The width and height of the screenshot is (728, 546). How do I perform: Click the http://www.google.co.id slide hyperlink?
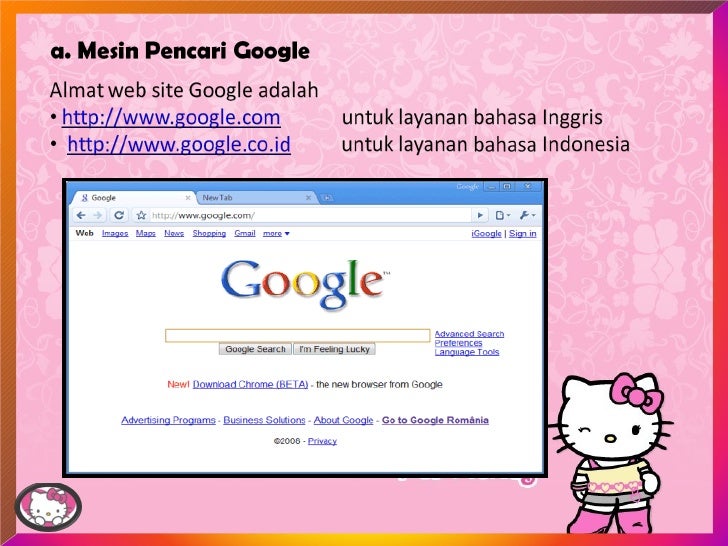[x=179, y=144]
